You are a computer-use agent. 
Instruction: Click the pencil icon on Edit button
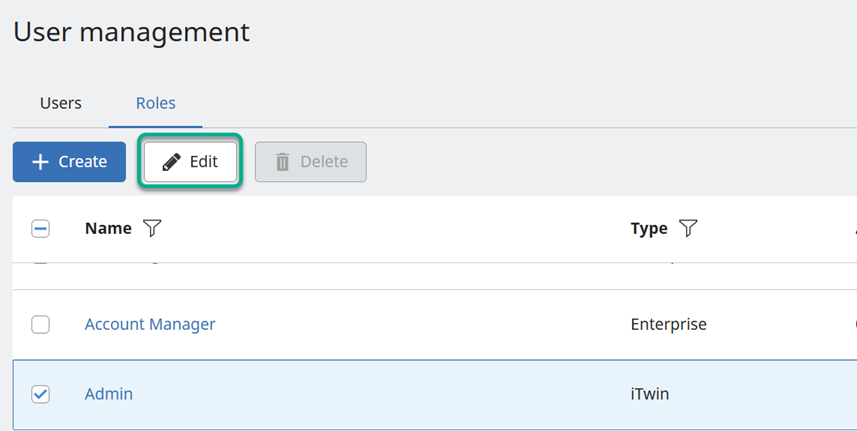pos(172,162)
